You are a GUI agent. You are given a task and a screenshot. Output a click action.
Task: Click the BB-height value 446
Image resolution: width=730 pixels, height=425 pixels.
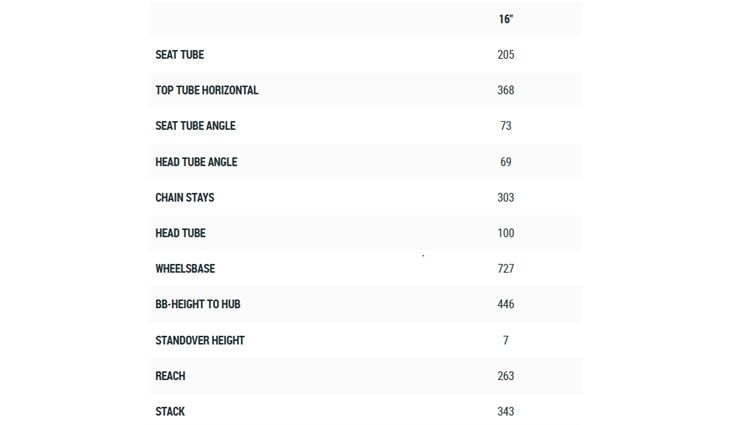point(506,304)
